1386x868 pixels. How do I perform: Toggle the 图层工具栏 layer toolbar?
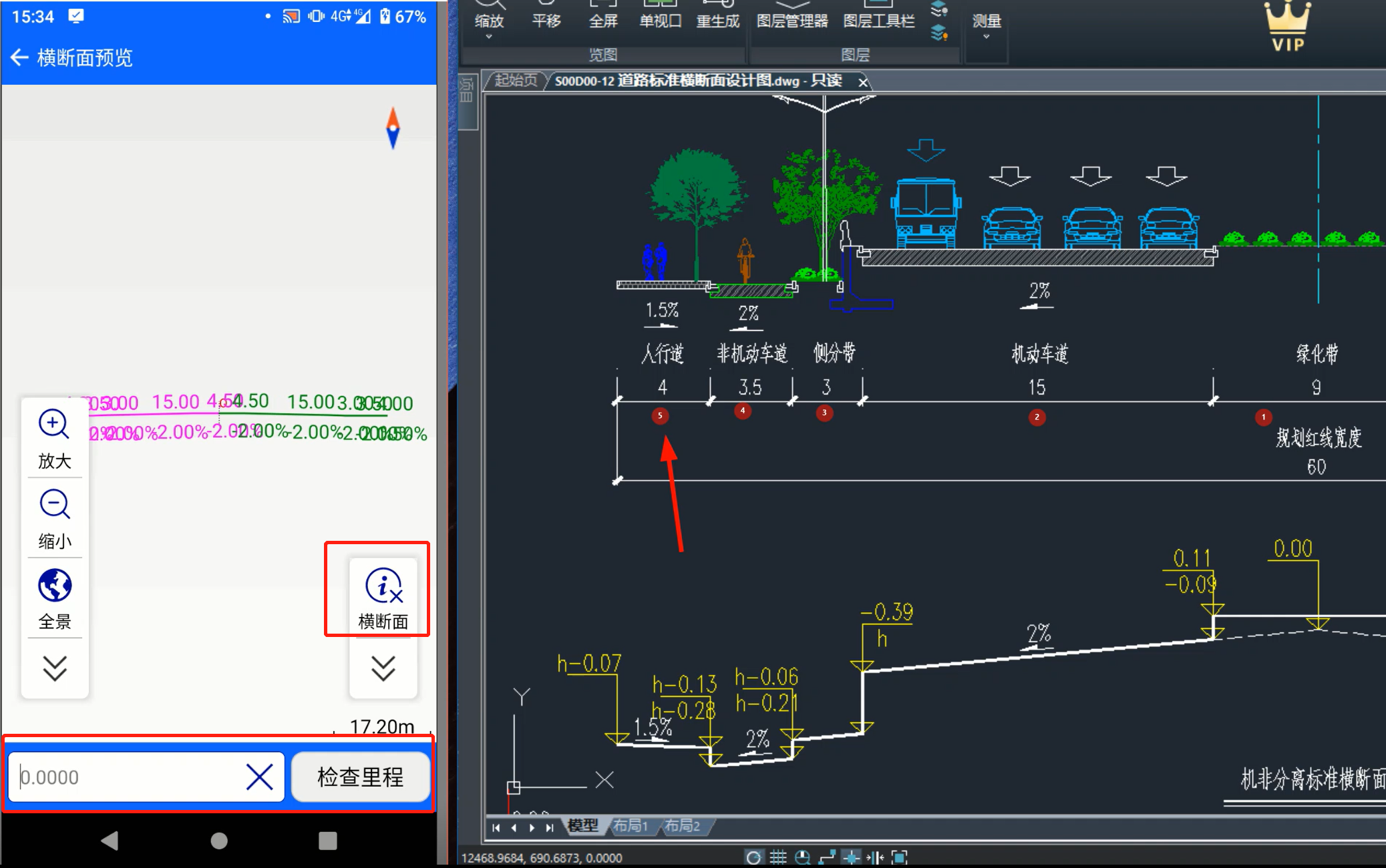[x=878, y=15]
